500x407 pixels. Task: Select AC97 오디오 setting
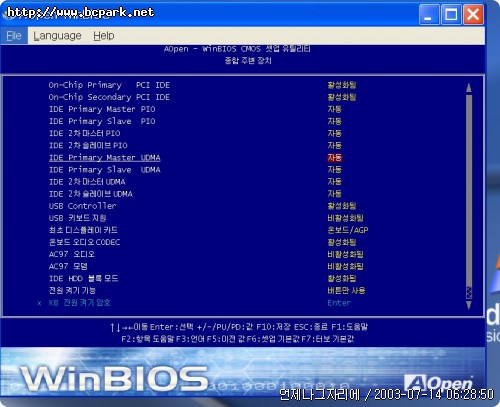[x=72, y=254]
